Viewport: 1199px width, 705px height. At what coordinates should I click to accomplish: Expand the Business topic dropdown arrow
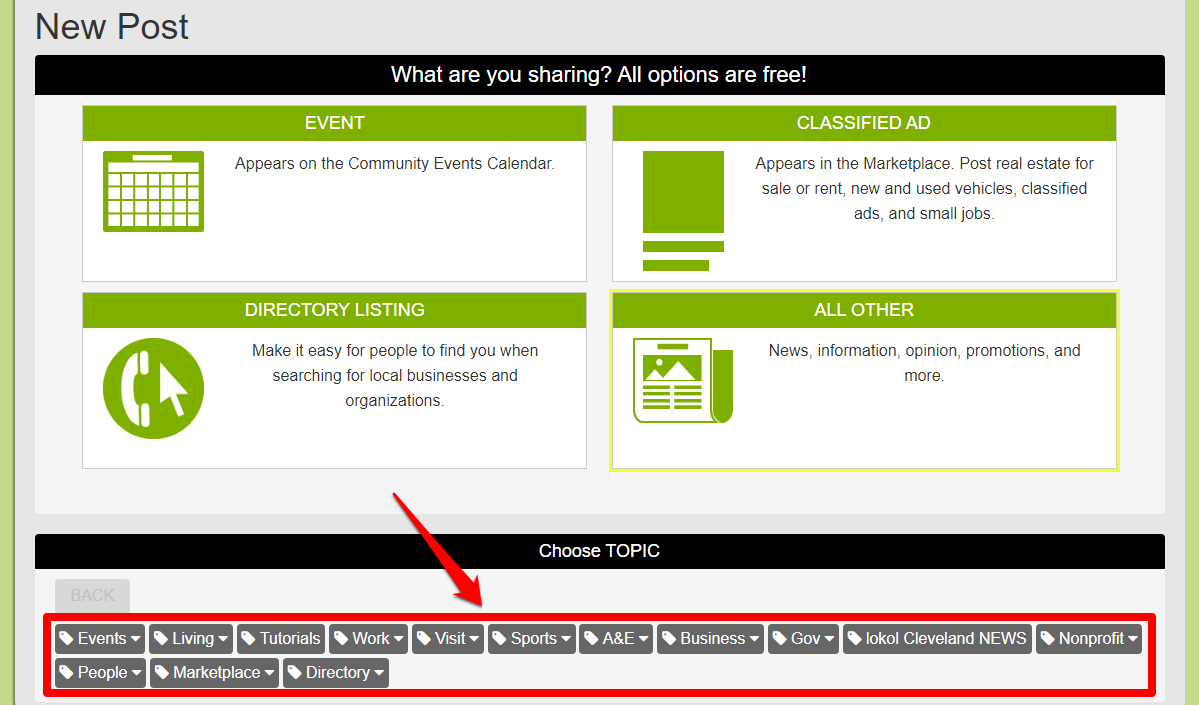[x=754, y=639]
